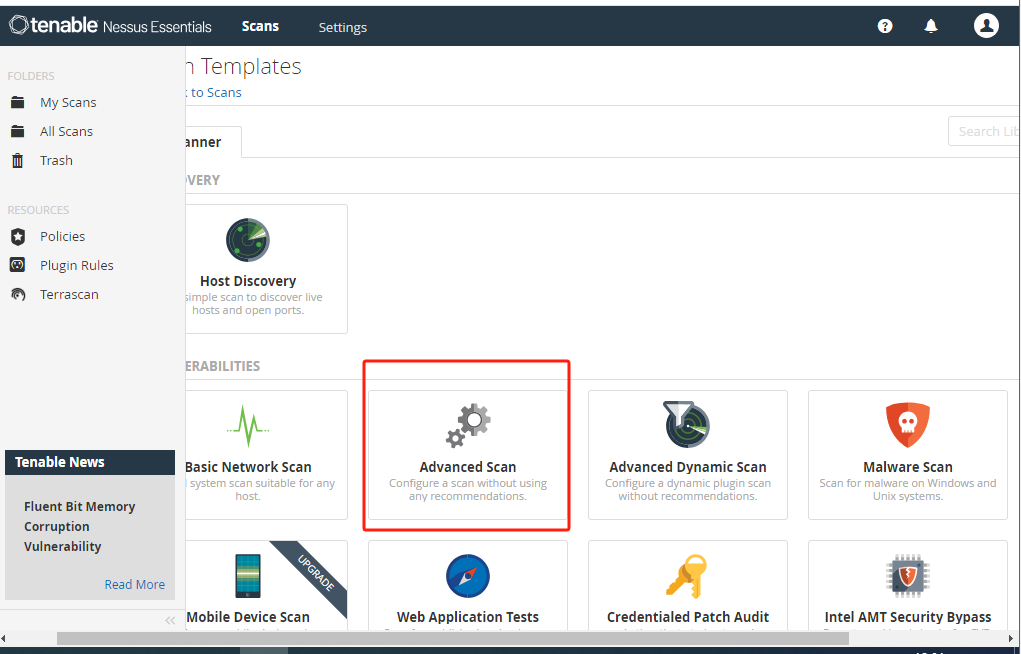Open the All Scans folder
The width and height of the screenshot is (1021, 654).
[66, 131]
